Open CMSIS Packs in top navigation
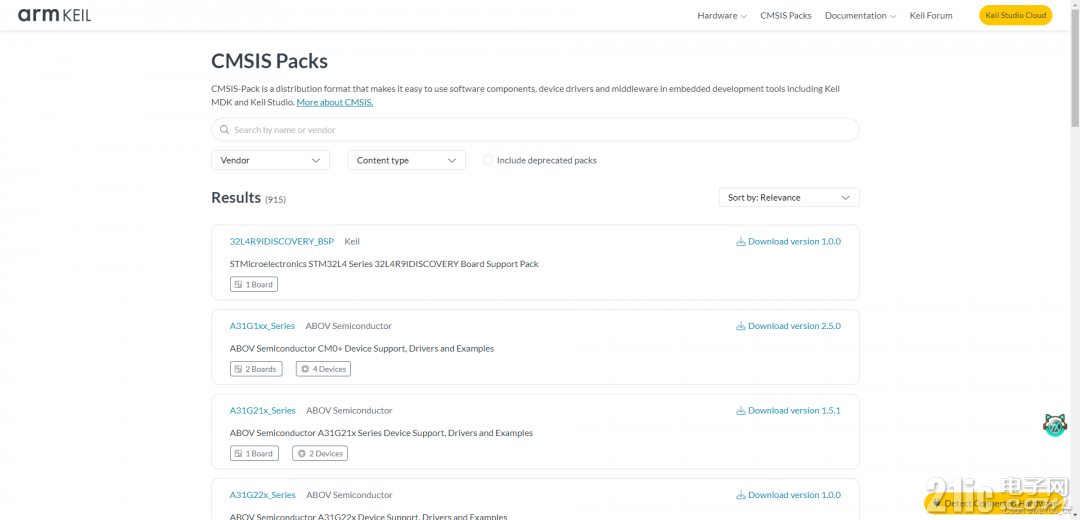1080x520 pixels. 786,15
